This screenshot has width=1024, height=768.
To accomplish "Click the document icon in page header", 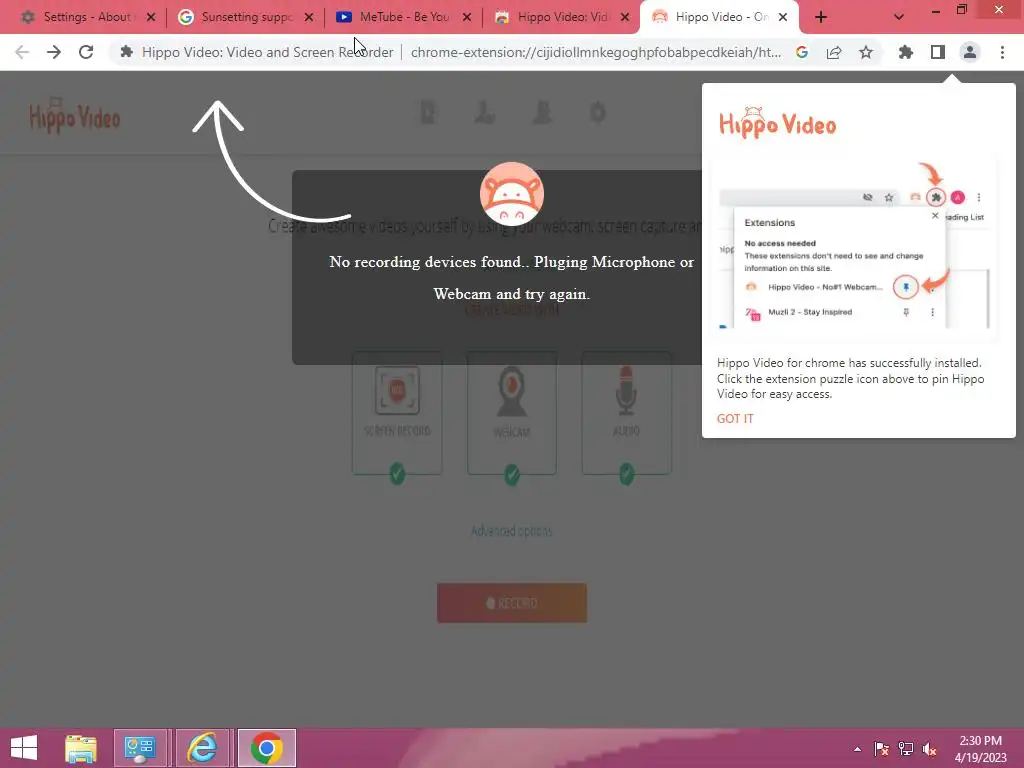I will coord(428,112).
